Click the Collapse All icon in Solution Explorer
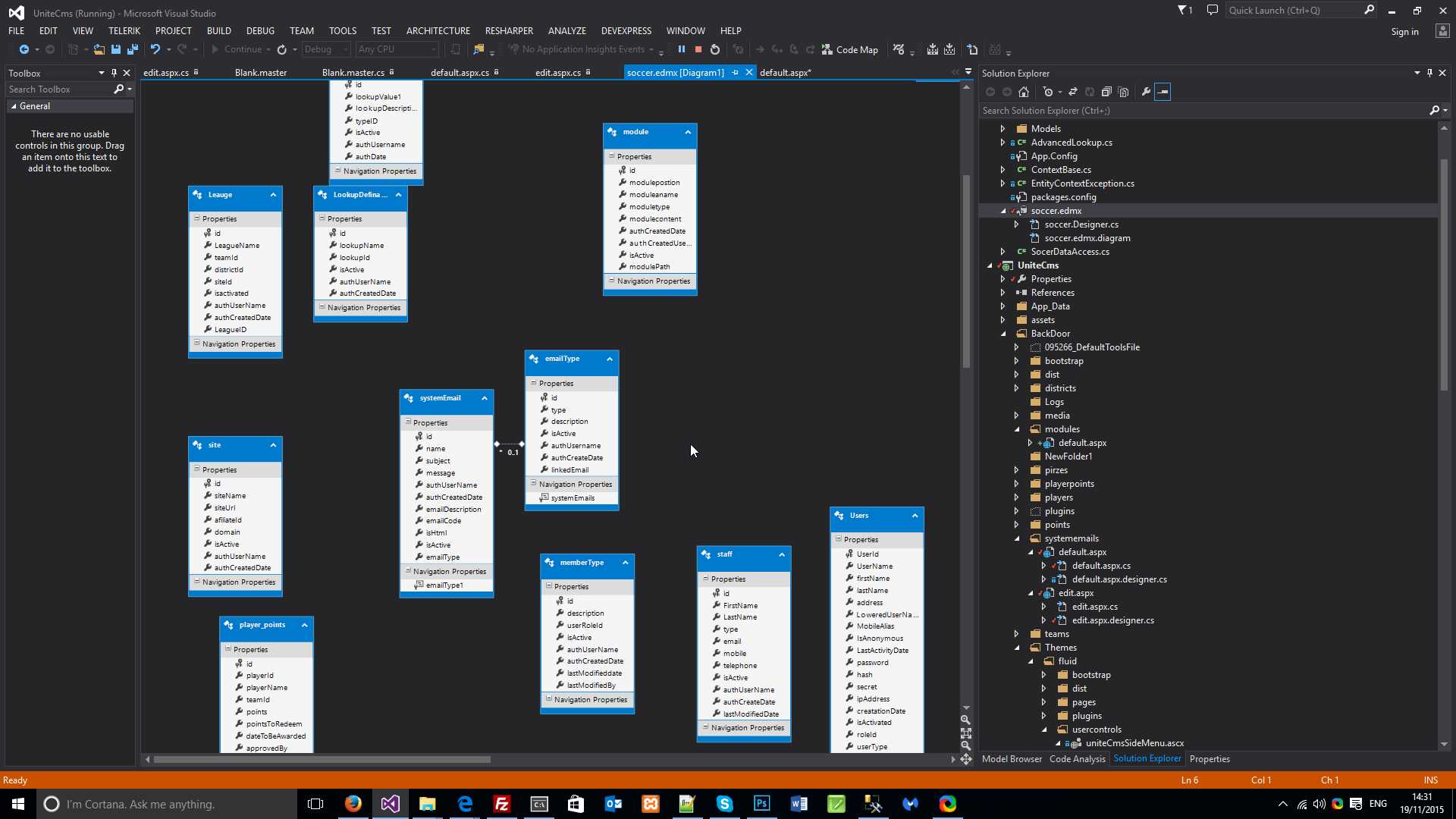The width and height of the screenshot is (1456, 819). (x=1106, y=92)
